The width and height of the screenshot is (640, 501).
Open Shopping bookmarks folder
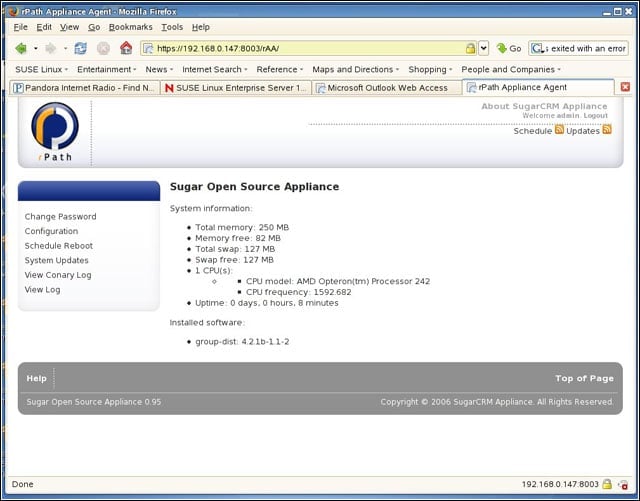pyautogui.click(x=430, y=69)
